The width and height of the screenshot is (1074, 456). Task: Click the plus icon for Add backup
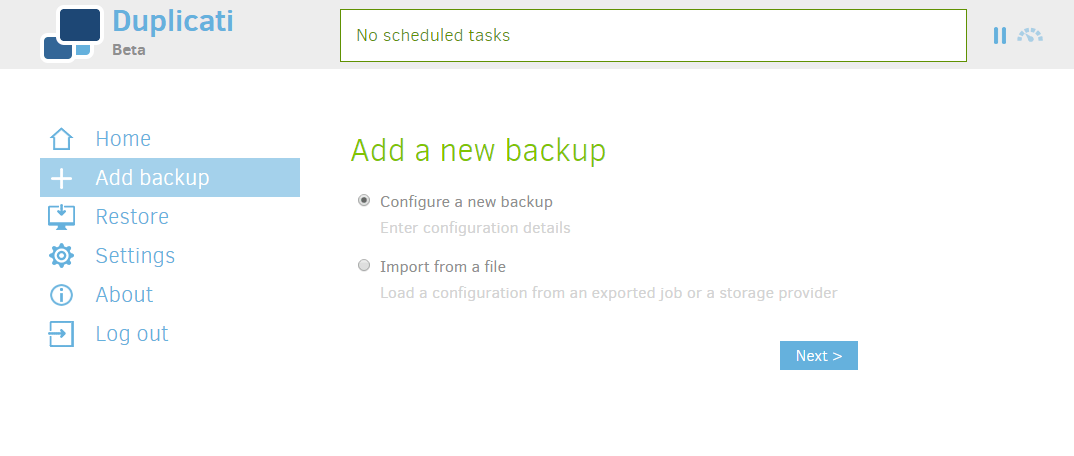point(61,178)
